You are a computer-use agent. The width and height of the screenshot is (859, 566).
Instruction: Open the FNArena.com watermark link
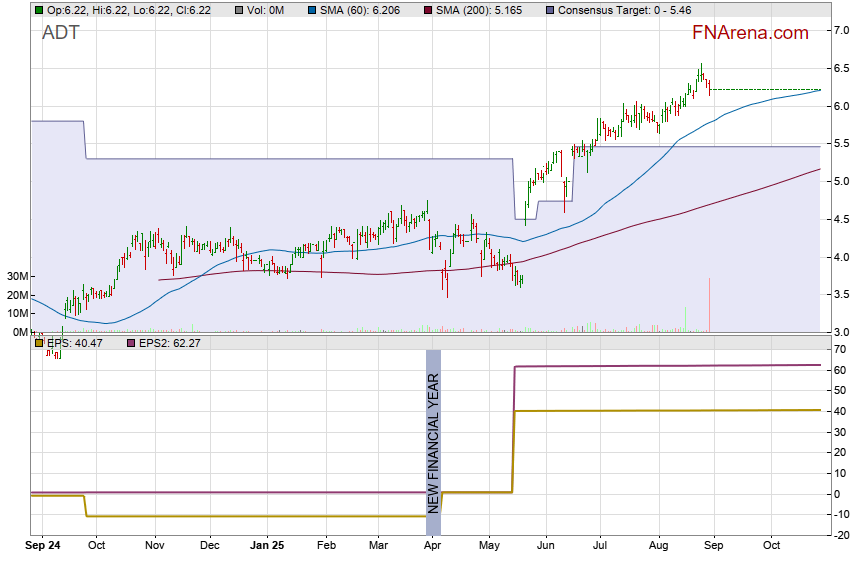click(750, 33)
